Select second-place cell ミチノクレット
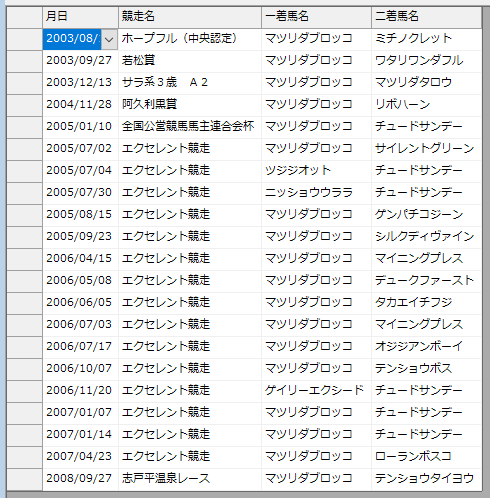Image resolution: width=490 pixels, height=498 pixels. coord(426,39)
